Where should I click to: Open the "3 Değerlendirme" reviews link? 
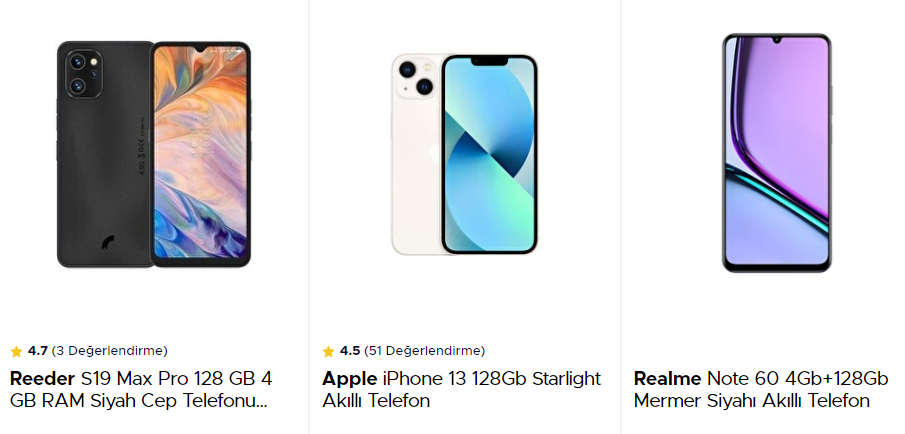point(110,351)
